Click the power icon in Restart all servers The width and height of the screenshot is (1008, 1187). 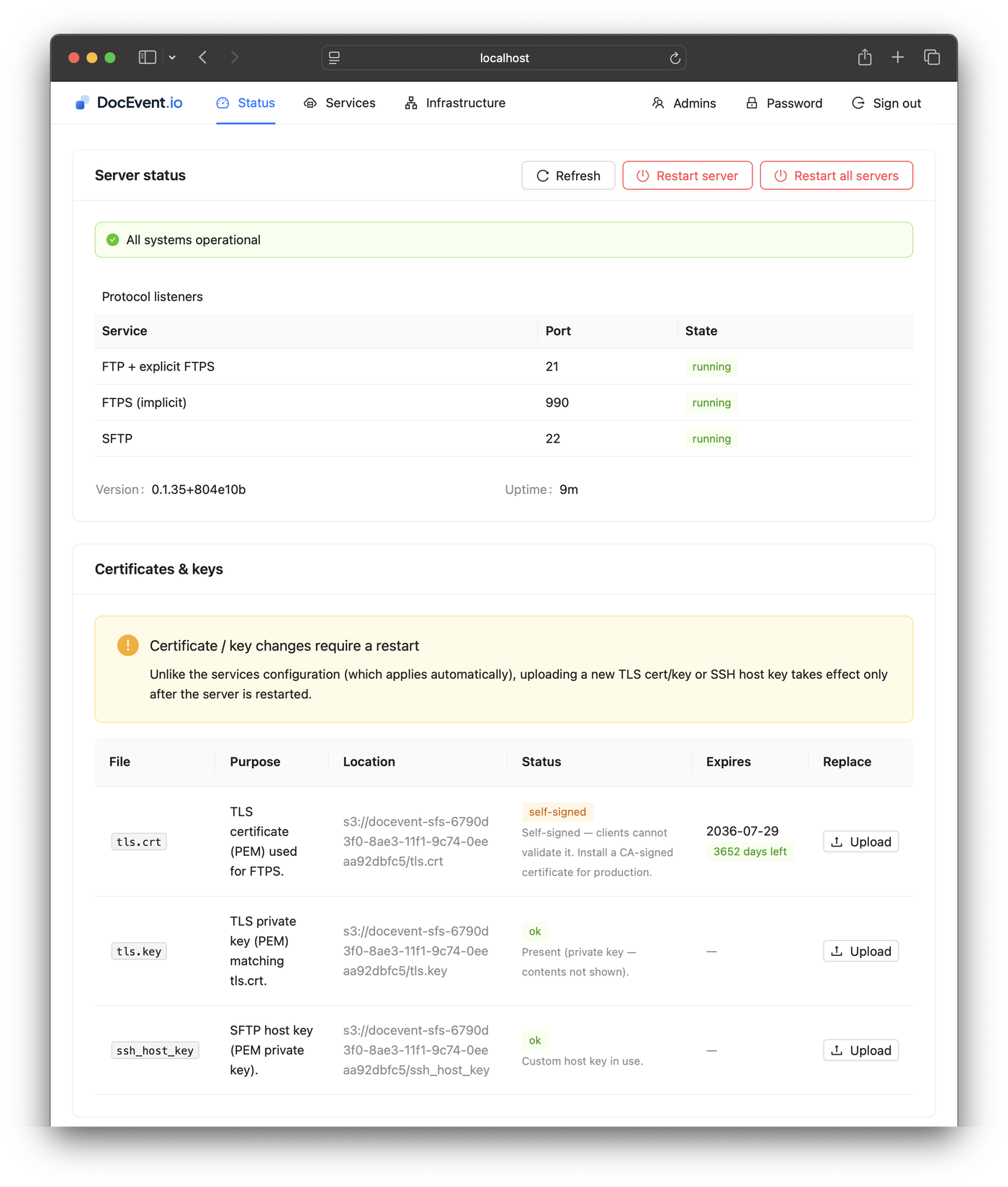pos(780,176)
